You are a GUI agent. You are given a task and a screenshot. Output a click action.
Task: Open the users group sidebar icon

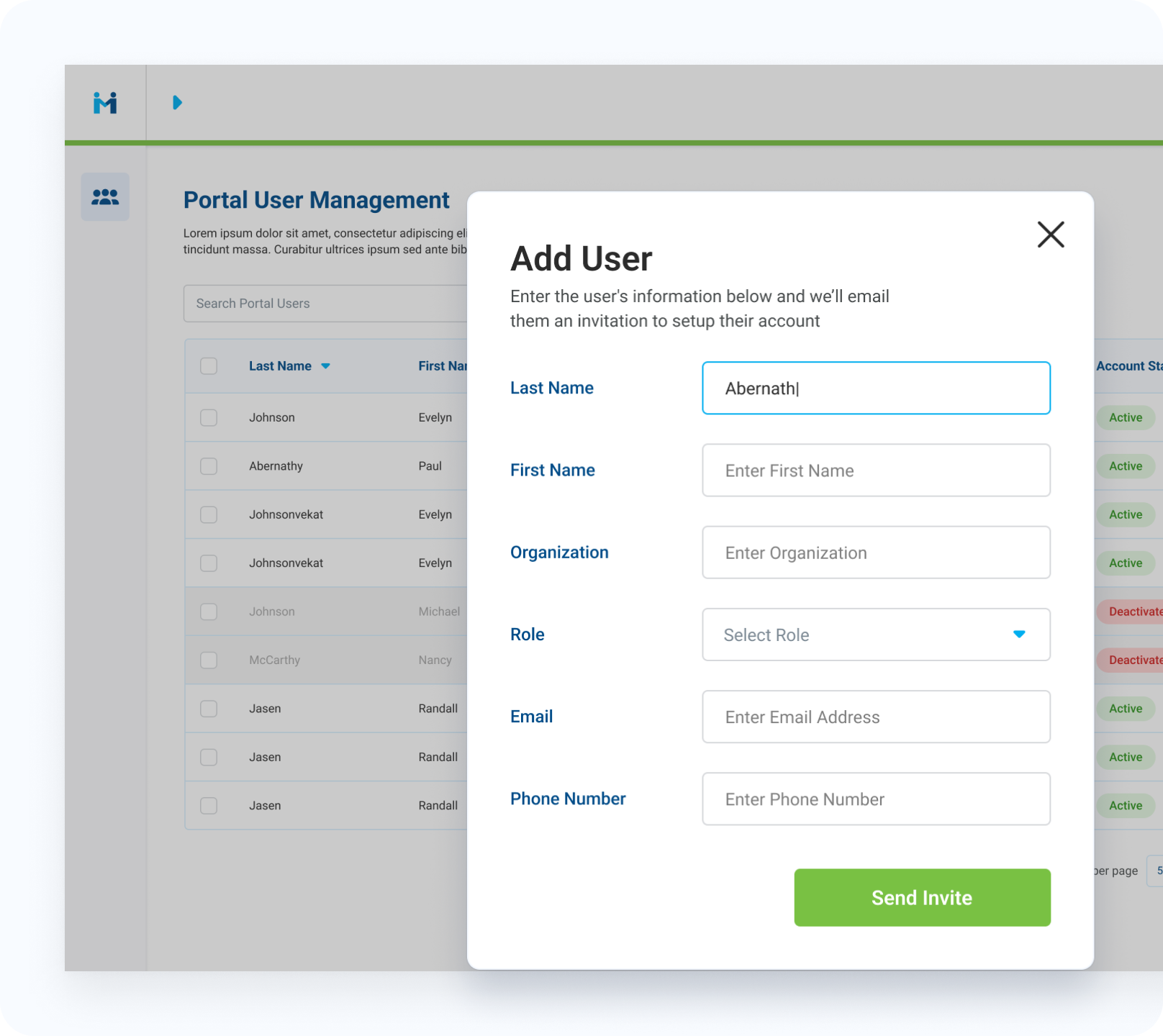105,196
